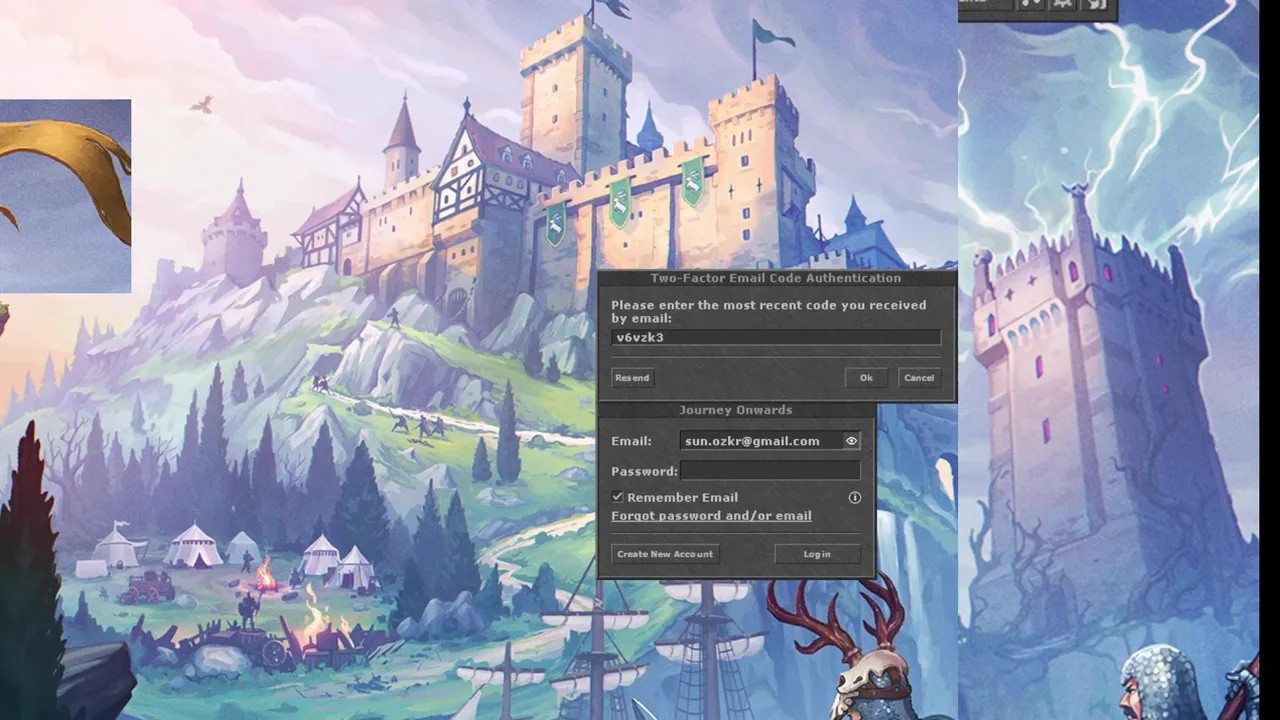Select the golden artwork thumbnail at left

65,196
